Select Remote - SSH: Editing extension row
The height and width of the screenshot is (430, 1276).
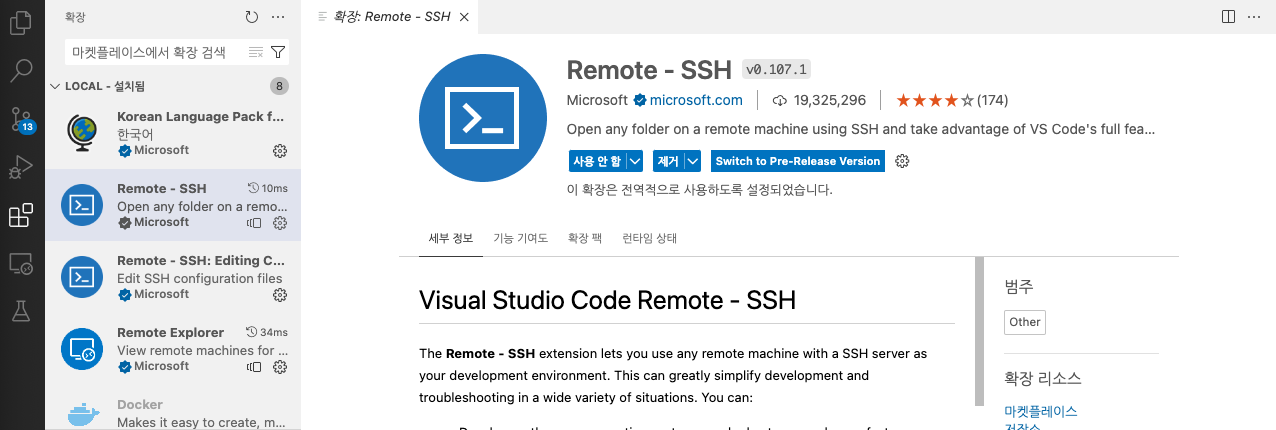click(173, 278)
